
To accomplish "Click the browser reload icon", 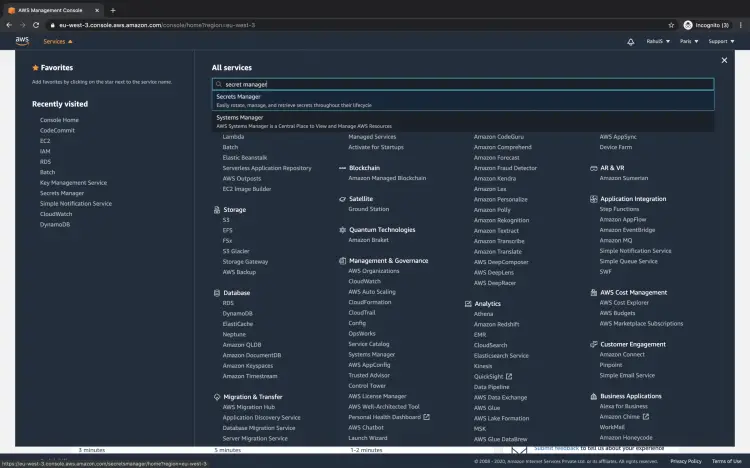I will (x=36, y=24).
